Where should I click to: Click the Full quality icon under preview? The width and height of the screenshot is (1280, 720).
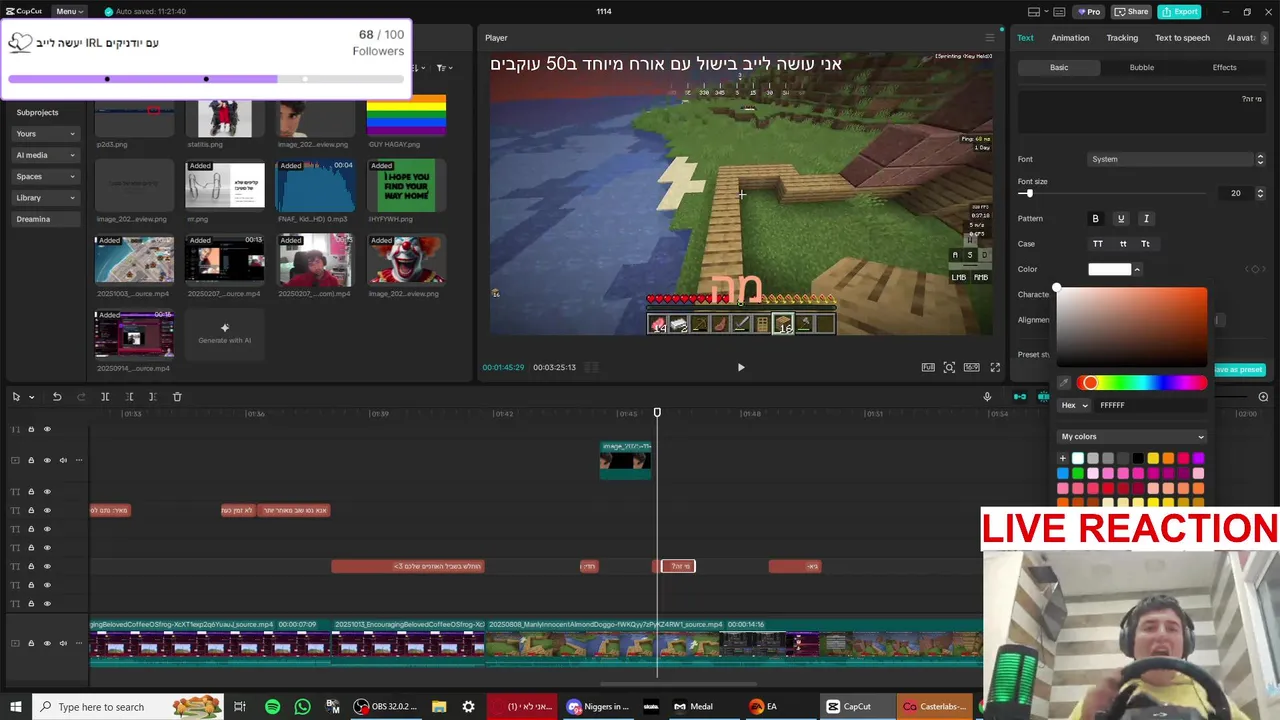(928, 367)
